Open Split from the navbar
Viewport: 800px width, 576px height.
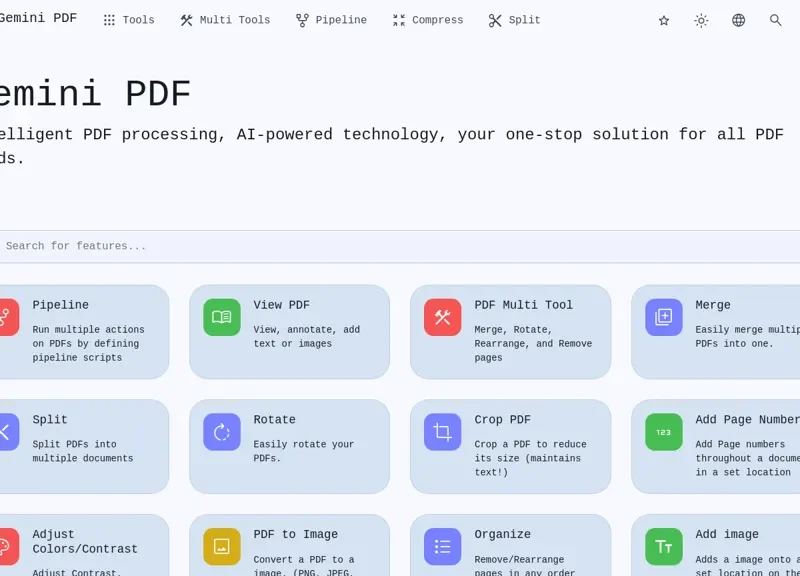click(514, 20)
